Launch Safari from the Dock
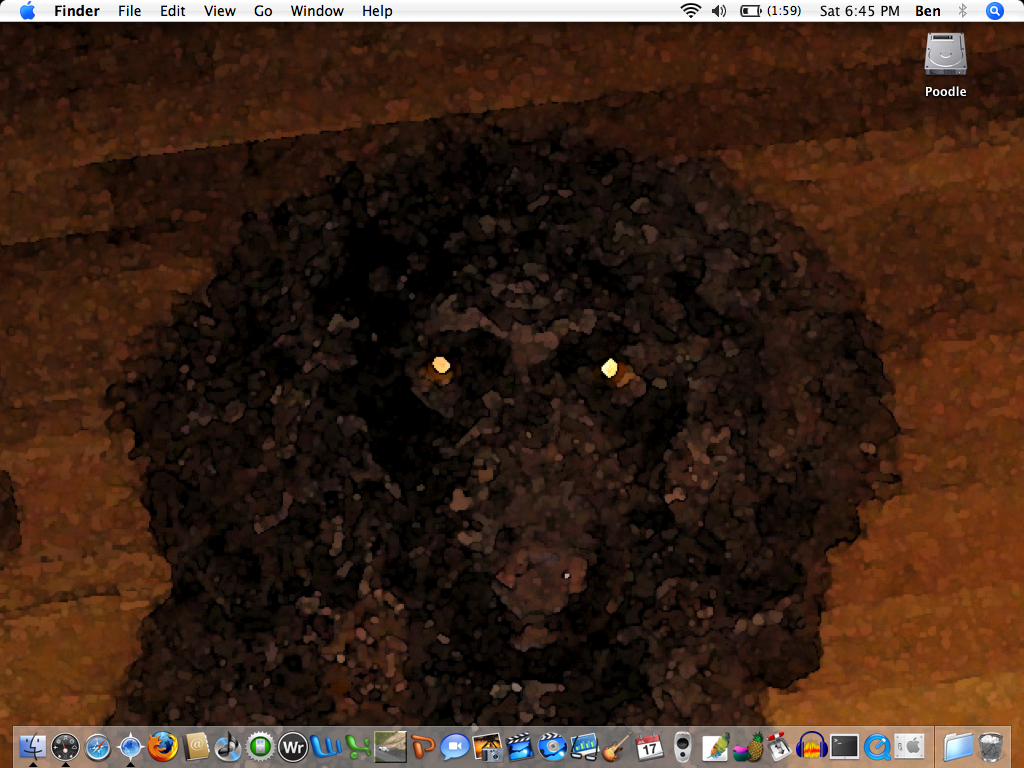Screen dimensions: 1024x768 pyautogui.click(x=98, y=747)
